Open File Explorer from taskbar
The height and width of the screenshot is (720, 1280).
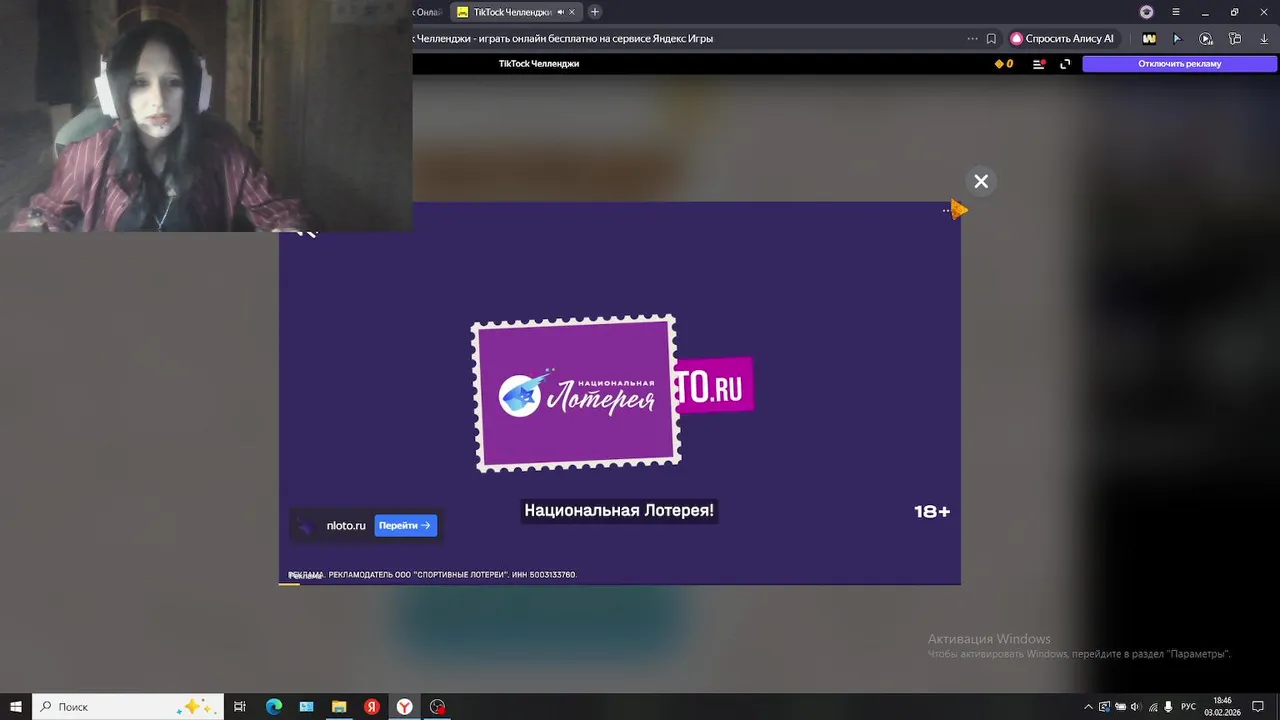pyautogui.click(x=339, y=707)
